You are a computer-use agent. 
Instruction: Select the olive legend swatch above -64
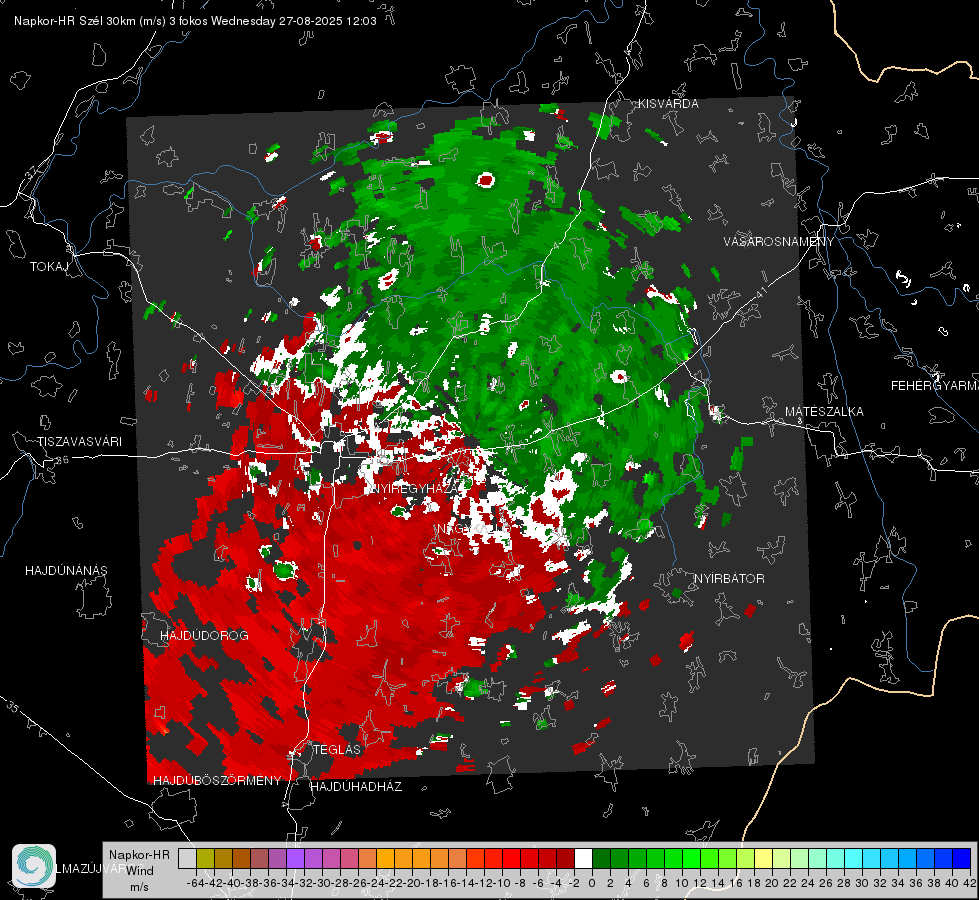click(205, 858)
